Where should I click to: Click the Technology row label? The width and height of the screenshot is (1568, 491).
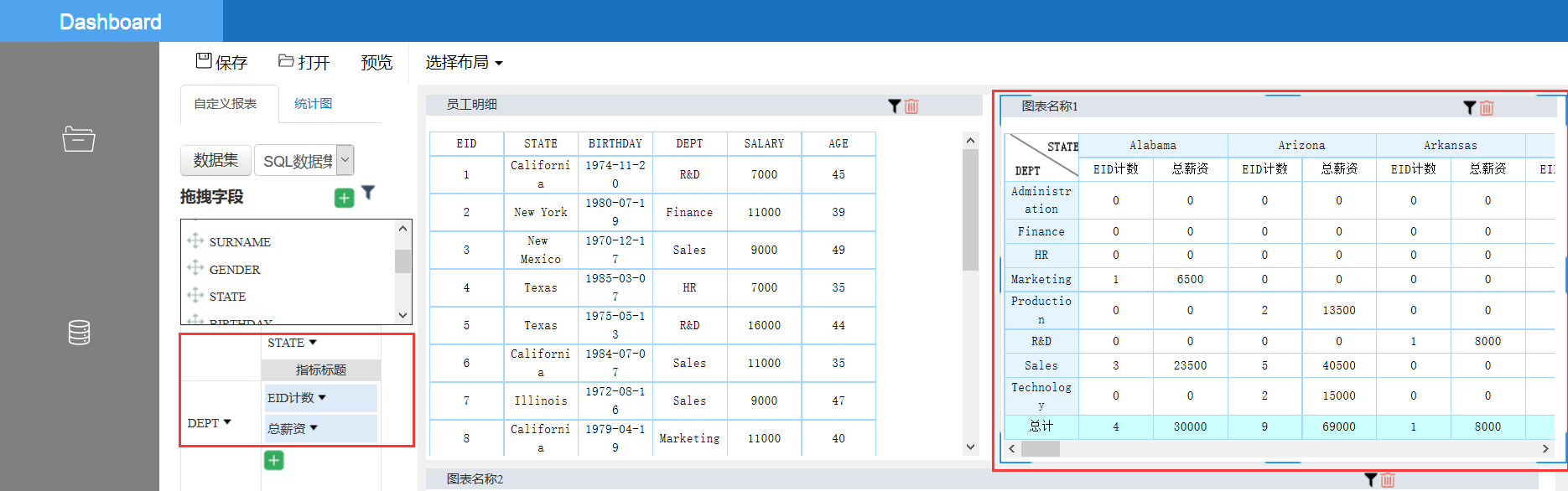pyautogui.click(x=1041, y=395)
